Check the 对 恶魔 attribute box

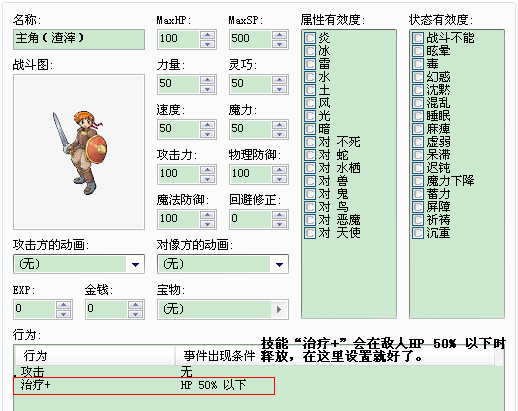pos(310,220)
